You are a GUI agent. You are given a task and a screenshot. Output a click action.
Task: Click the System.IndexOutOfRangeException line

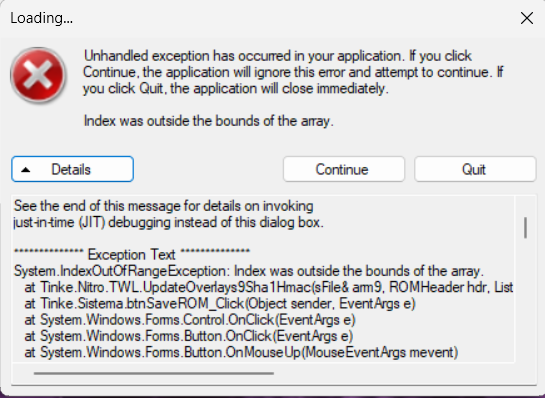click(249, 271)
